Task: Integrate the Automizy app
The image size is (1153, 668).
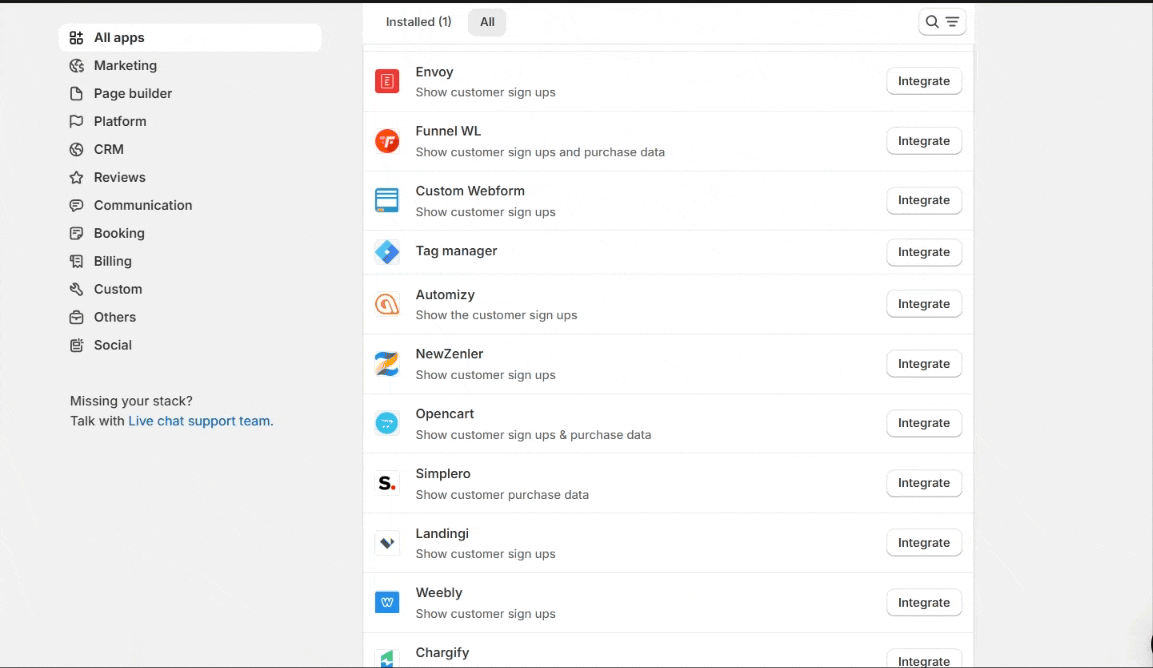Action: pyautogui.click(x=924, y=304)
